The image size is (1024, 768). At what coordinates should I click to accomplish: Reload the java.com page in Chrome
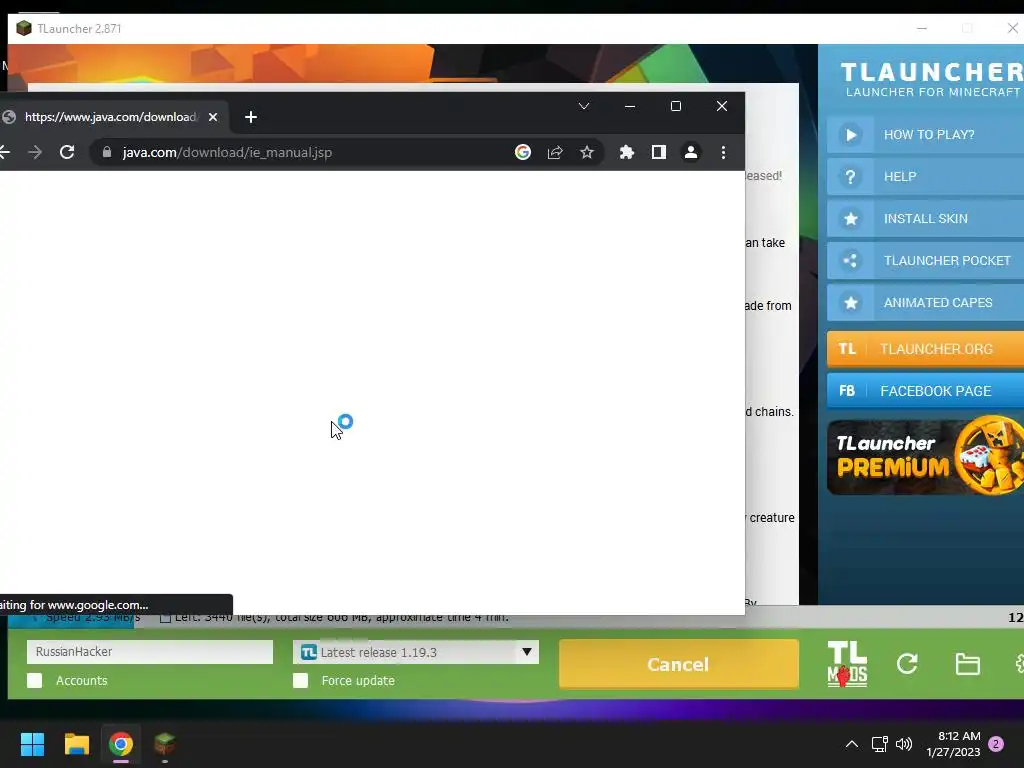(x=67, y=152)
